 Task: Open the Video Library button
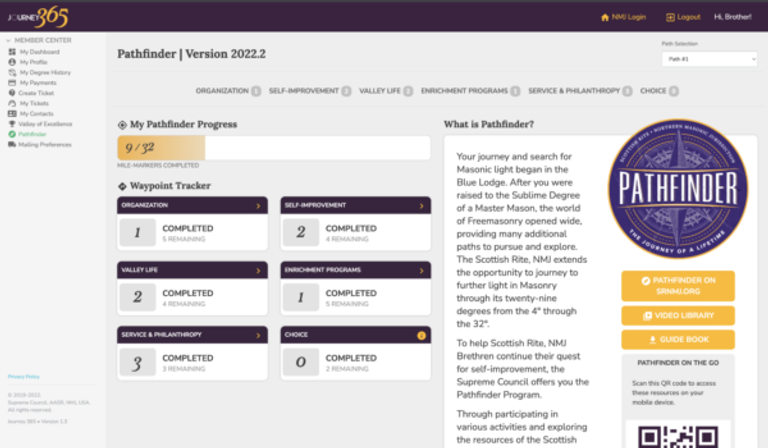pos(678,316)
